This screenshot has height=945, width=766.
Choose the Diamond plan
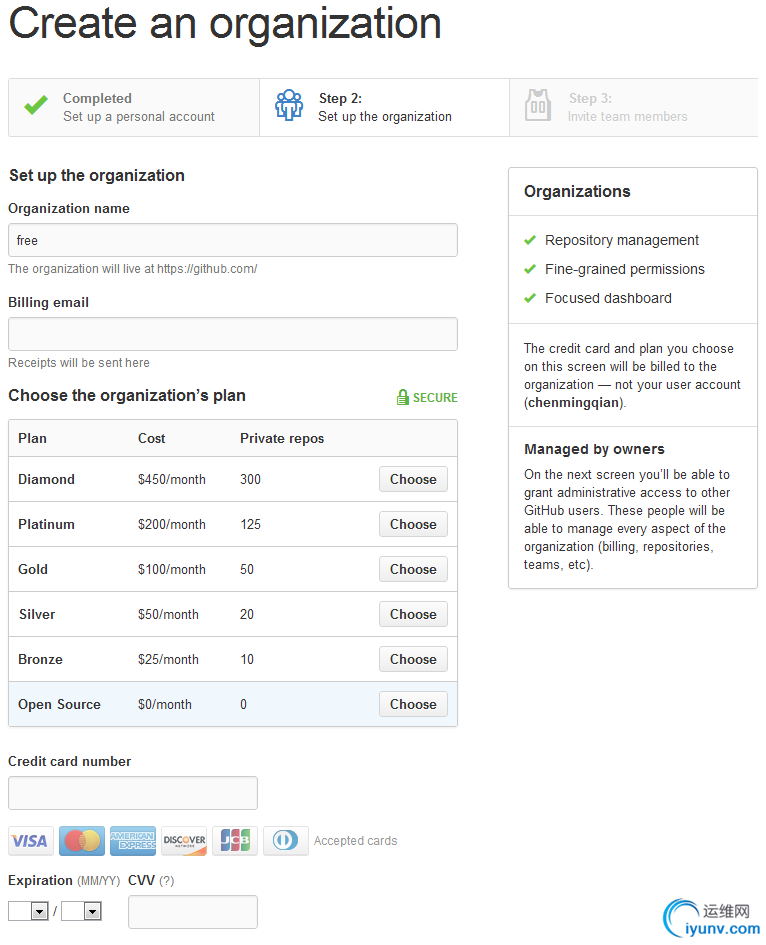click(x=413, y=479)
